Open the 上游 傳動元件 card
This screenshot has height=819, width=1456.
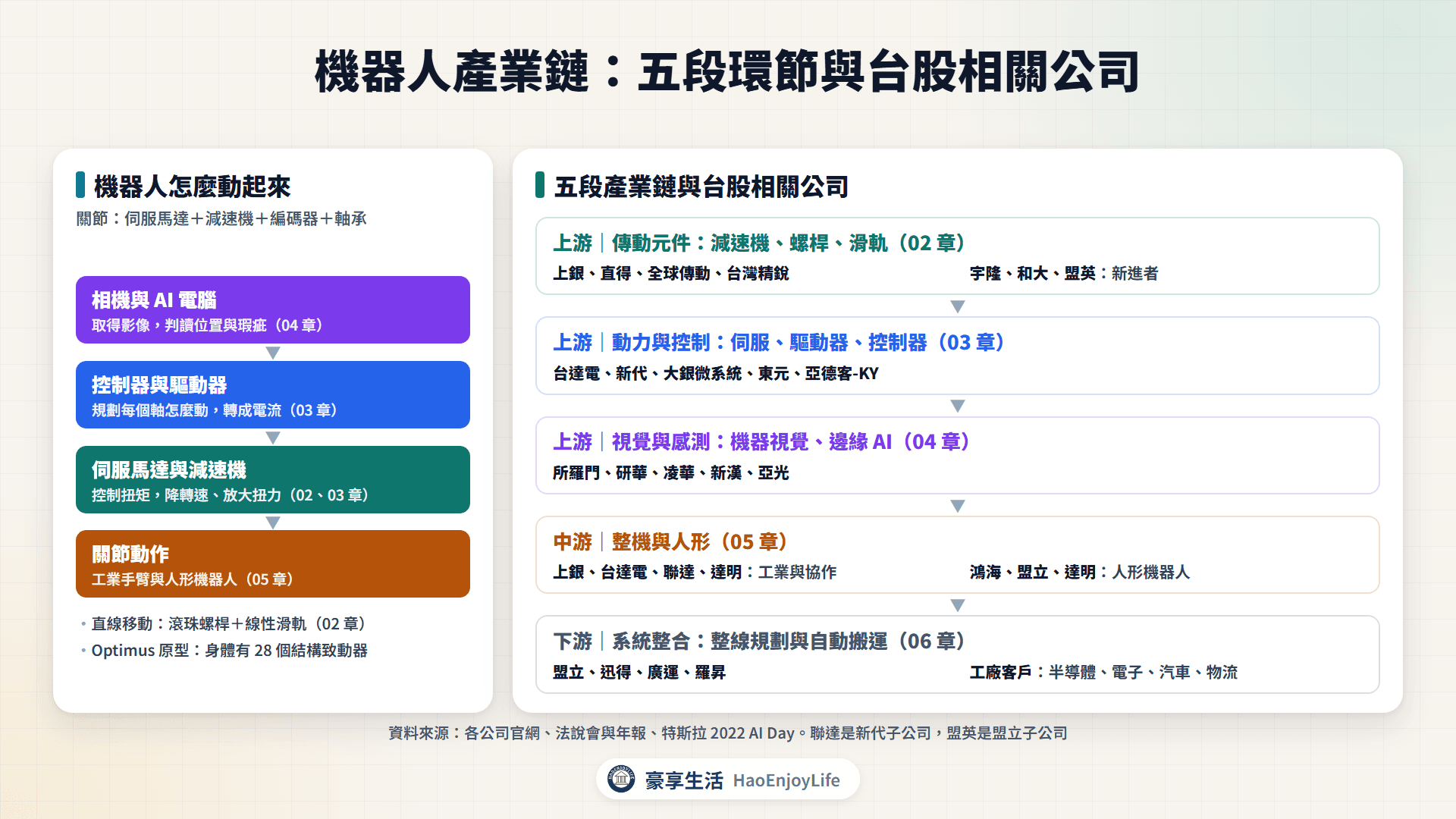(957, 256)
